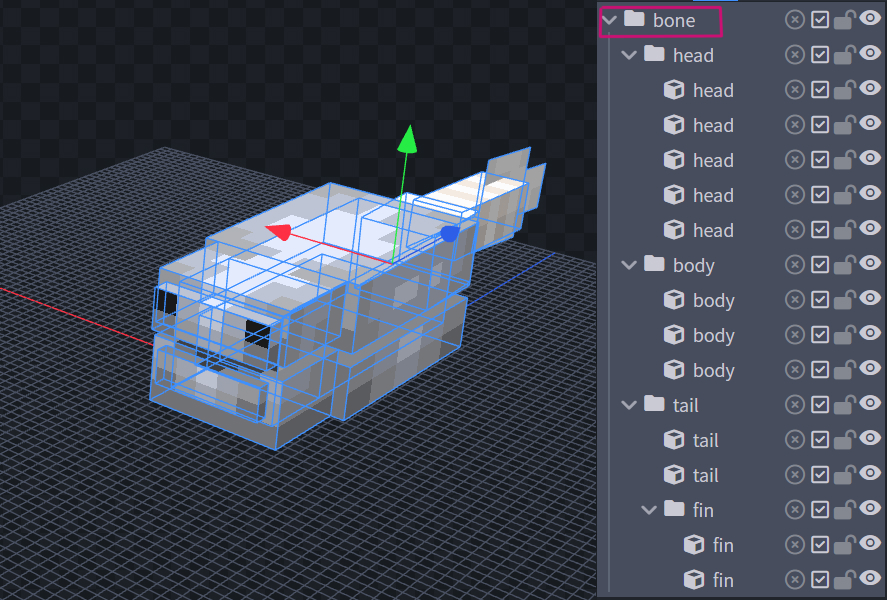Image resolution: width=887 pixels, height=600 pixels.
Task: Click the fin group folder icon
Action: point(674,509)
